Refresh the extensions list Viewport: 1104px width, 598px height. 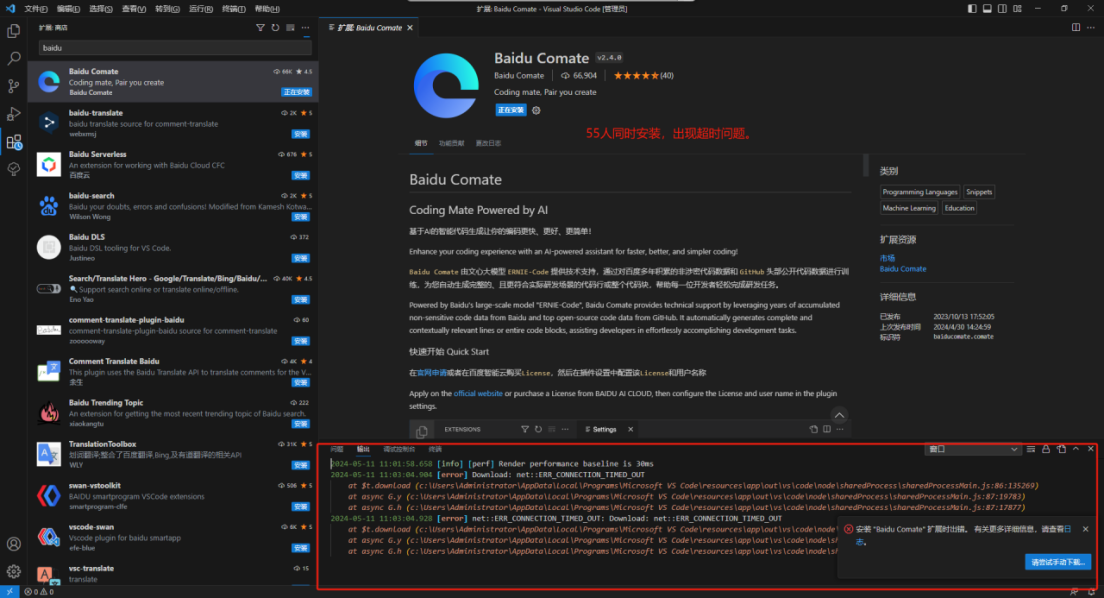coord(275,27)
